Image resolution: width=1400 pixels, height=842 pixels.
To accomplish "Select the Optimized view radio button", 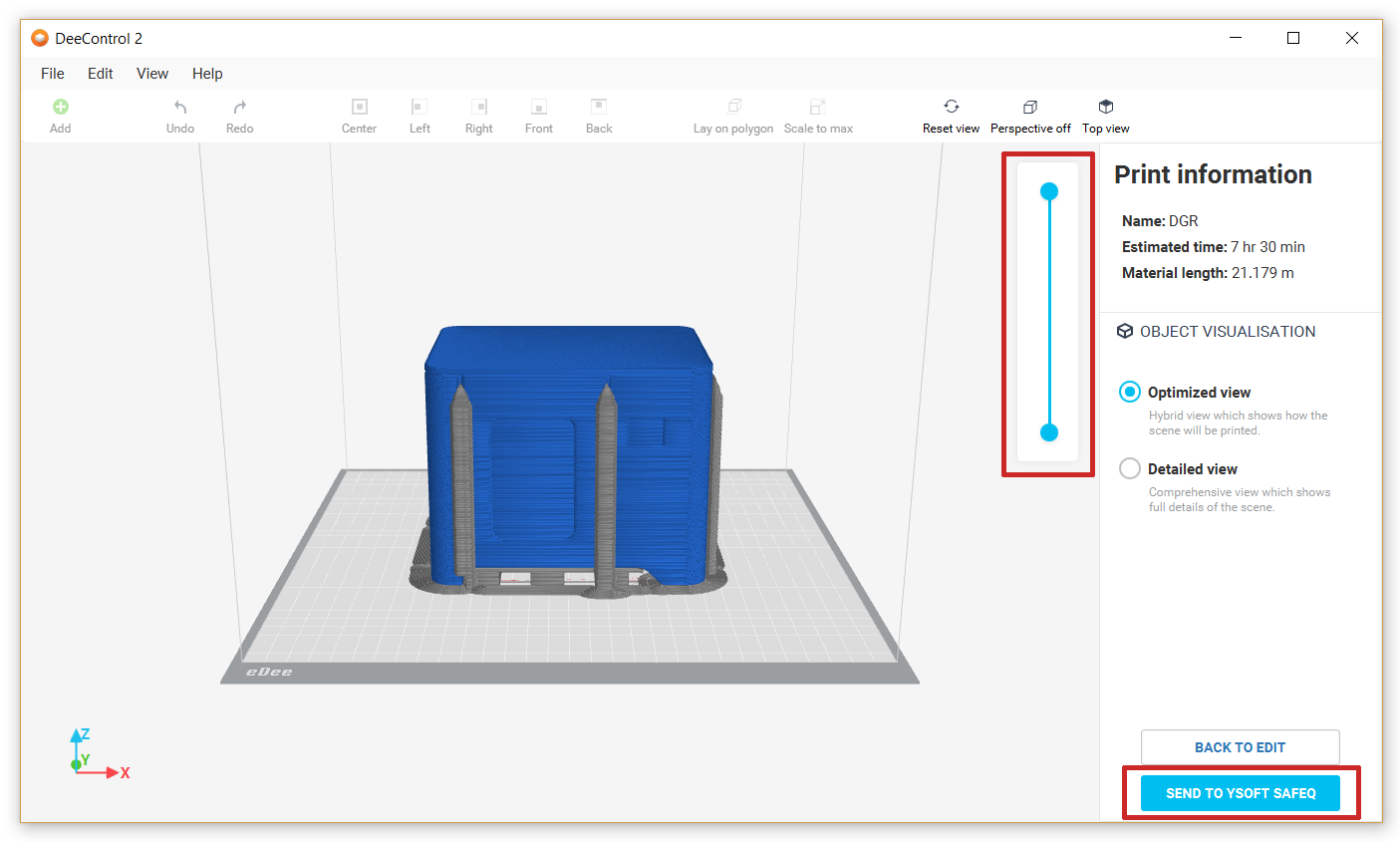I will (1129, 392).
